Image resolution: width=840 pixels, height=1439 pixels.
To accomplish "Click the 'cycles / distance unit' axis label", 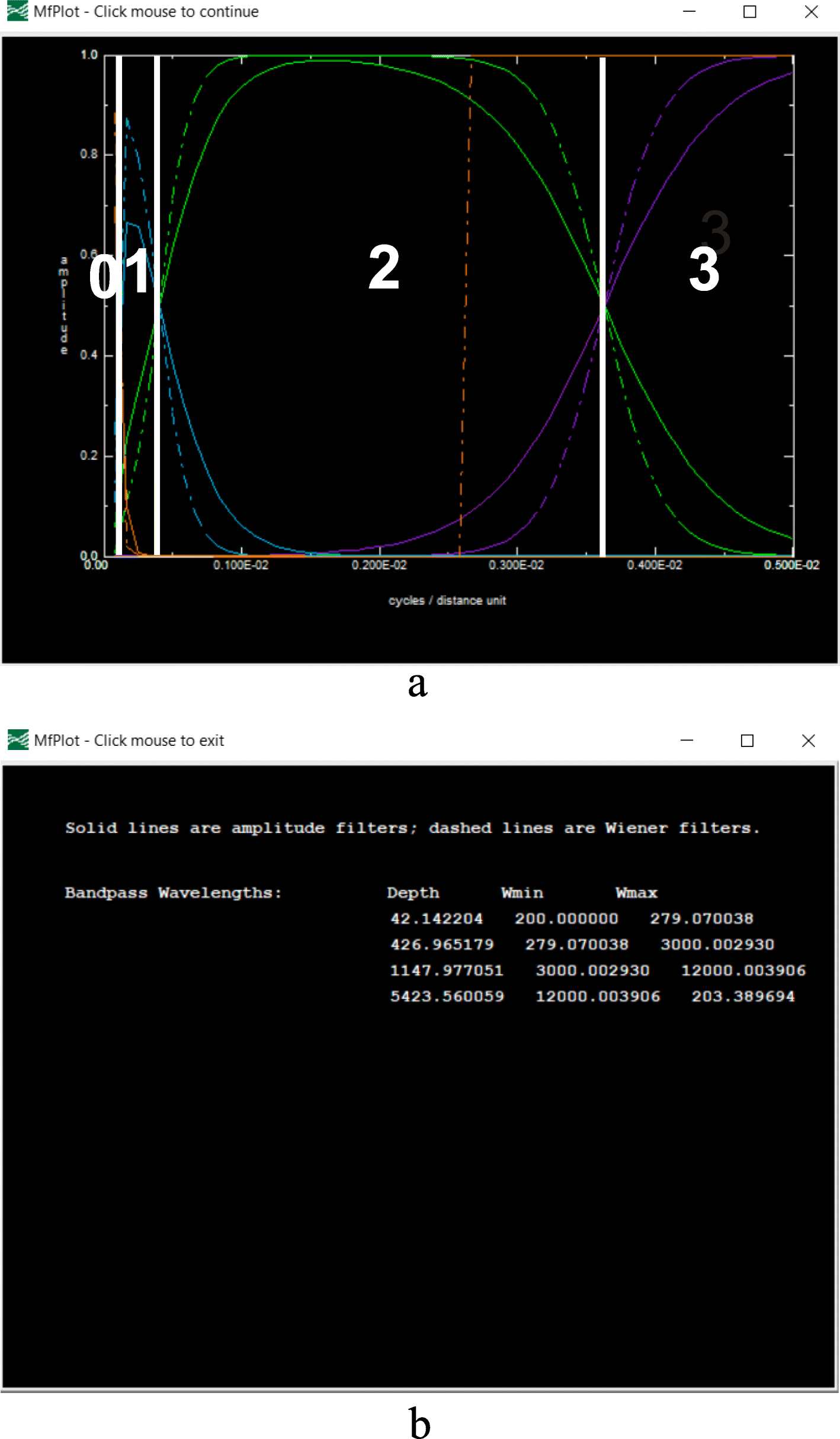I will click(x=447, y=600).
